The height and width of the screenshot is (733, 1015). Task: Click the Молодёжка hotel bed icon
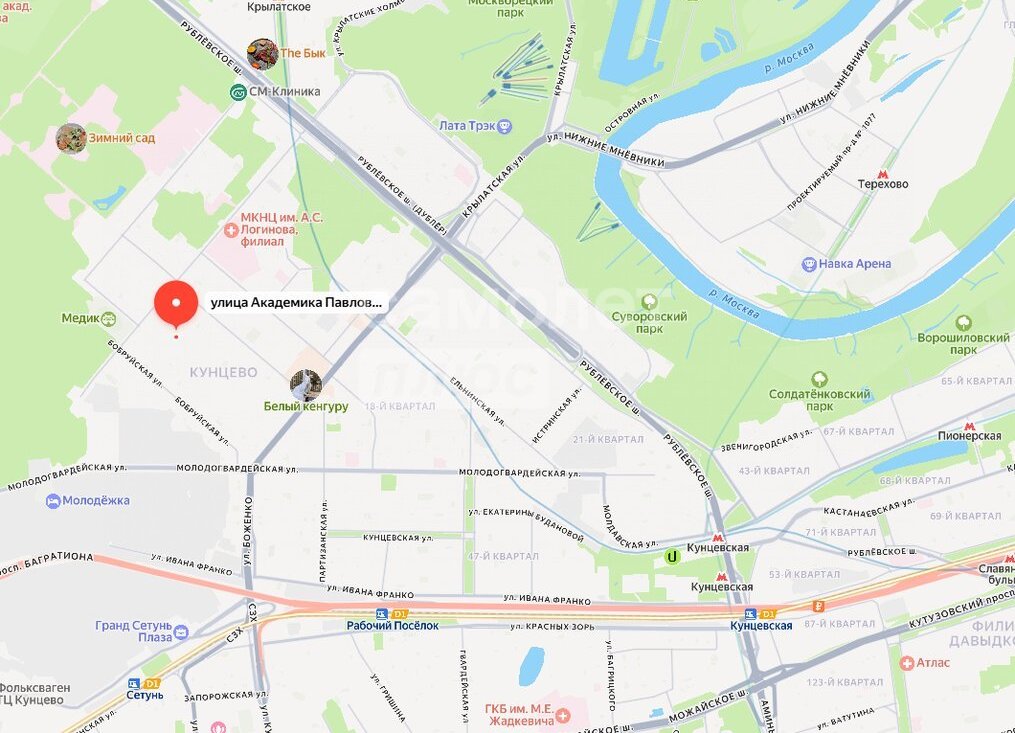(x=53, y=501)
